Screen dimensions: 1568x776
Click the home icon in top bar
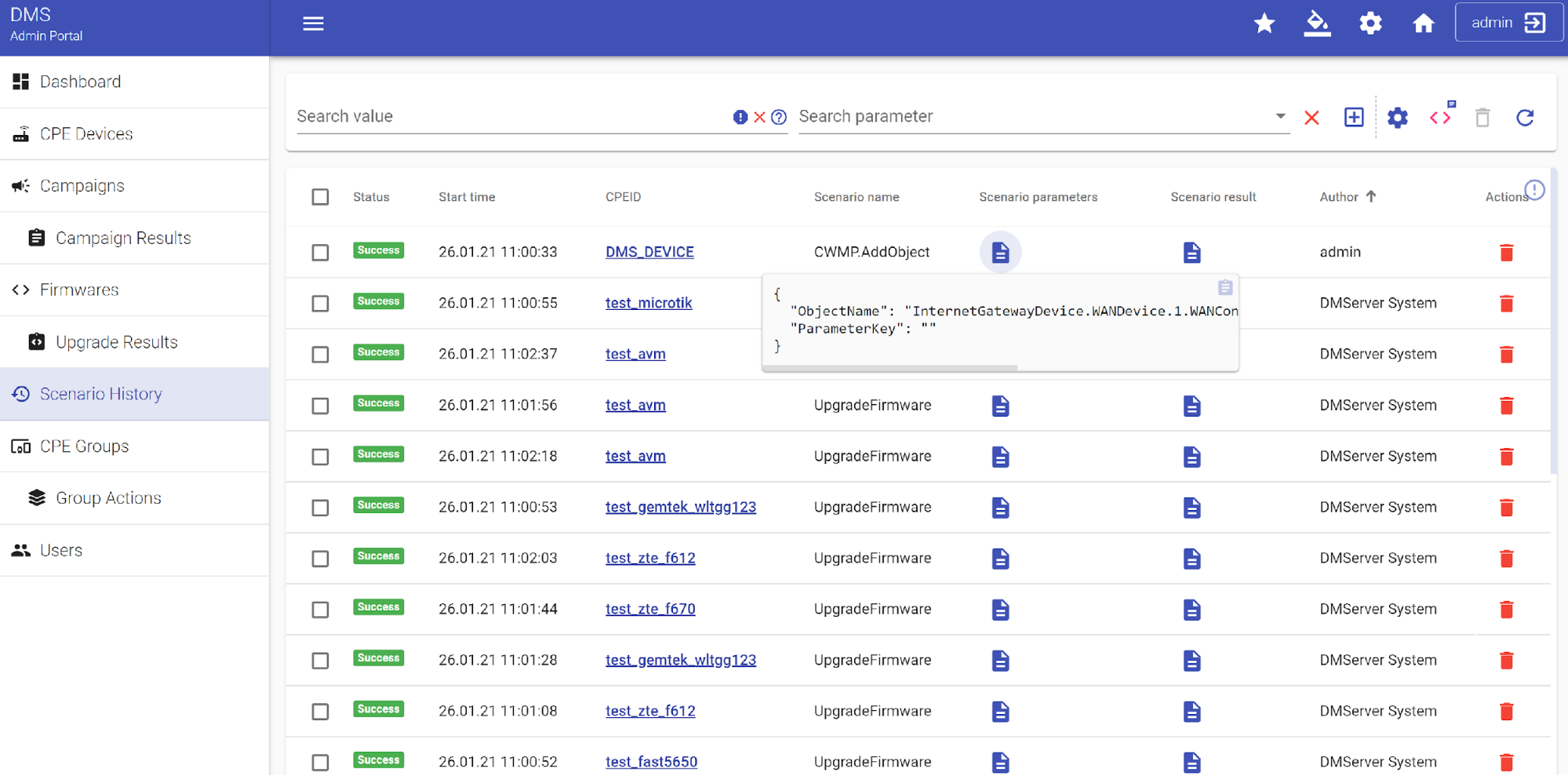1423,24
